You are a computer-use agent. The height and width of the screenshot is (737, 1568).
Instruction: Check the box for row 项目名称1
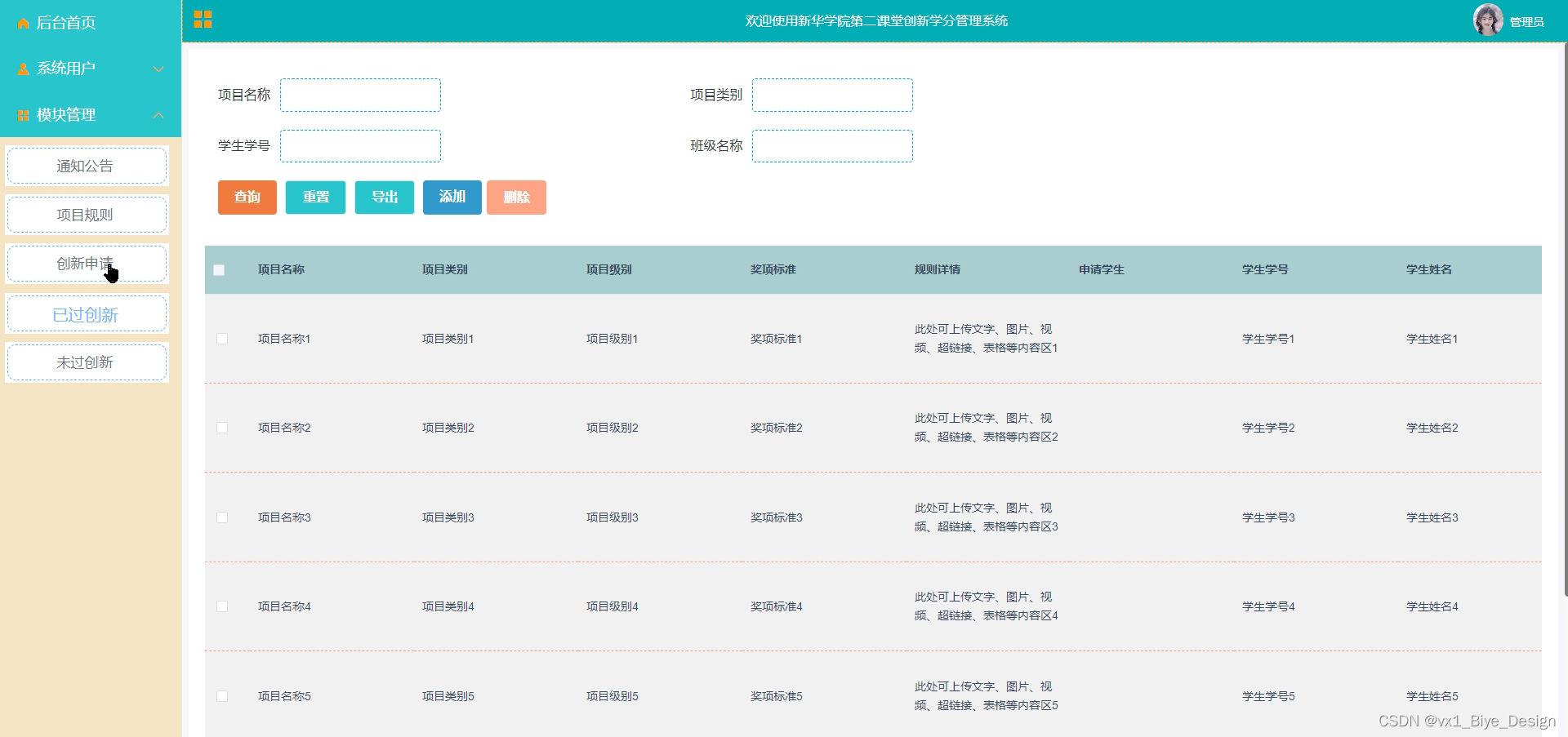point(222,339)
